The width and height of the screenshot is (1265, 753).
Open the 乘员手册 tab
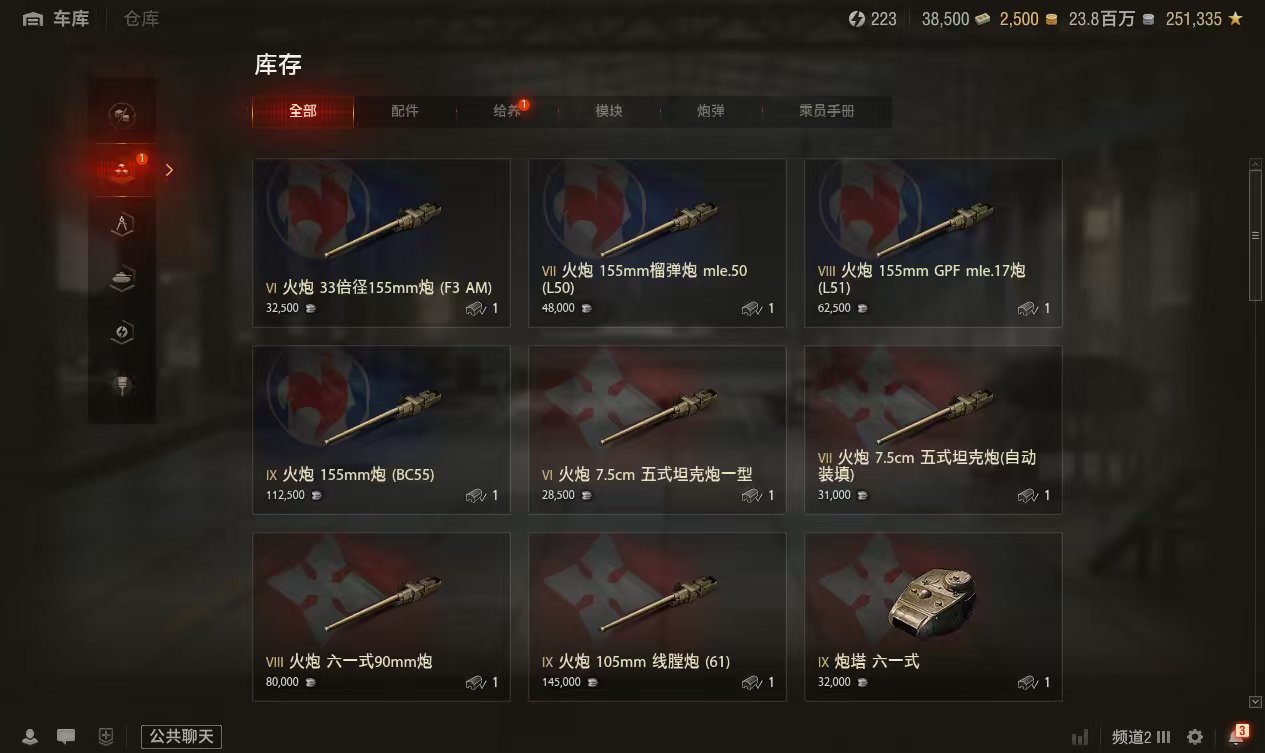[827, 111]
